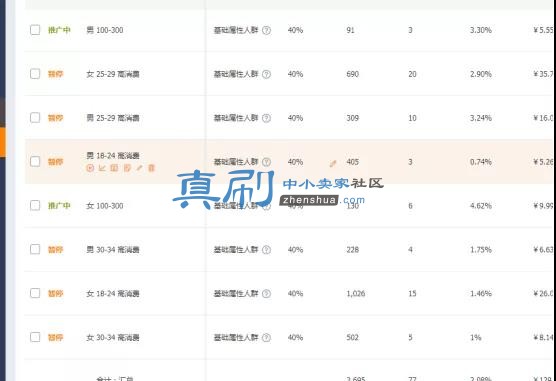Click help icon in 女 25-29 row

tap(266, 74)
